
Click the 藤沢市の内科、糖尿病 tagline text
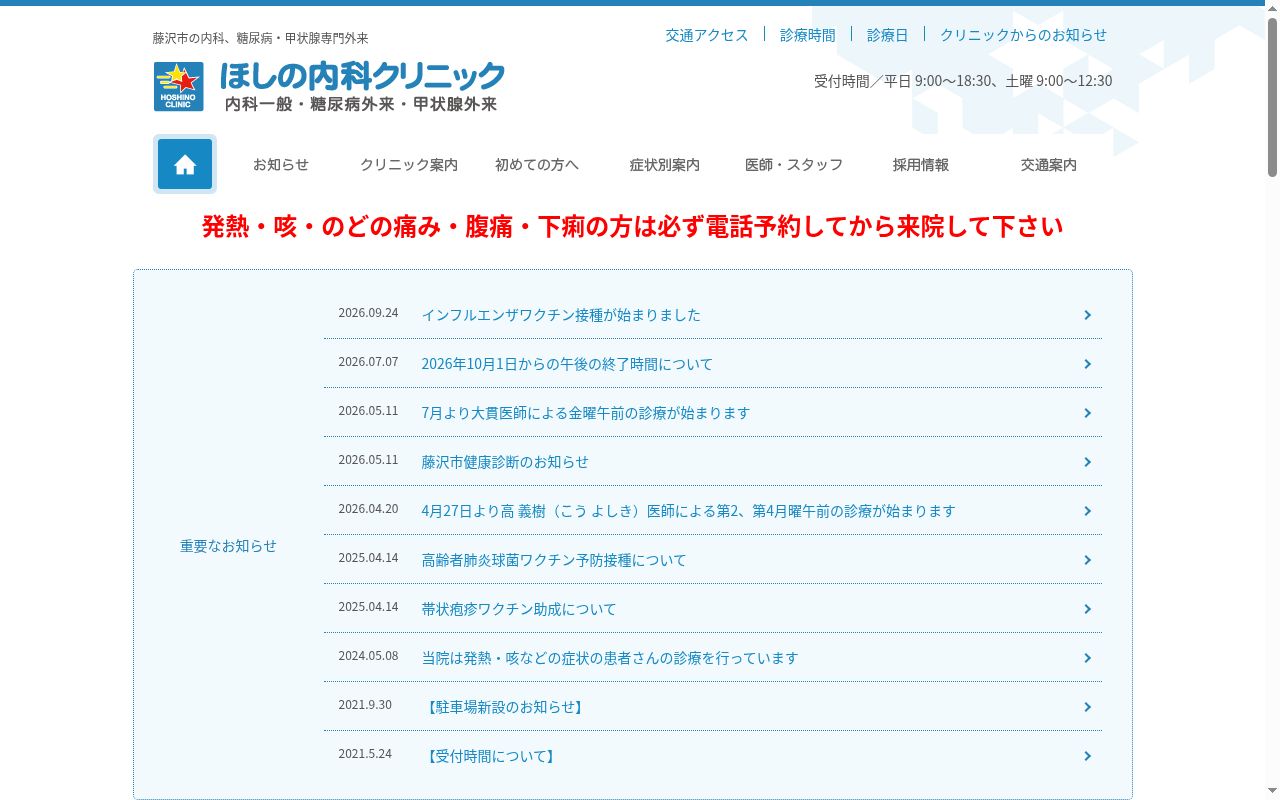tap(261, 38)
